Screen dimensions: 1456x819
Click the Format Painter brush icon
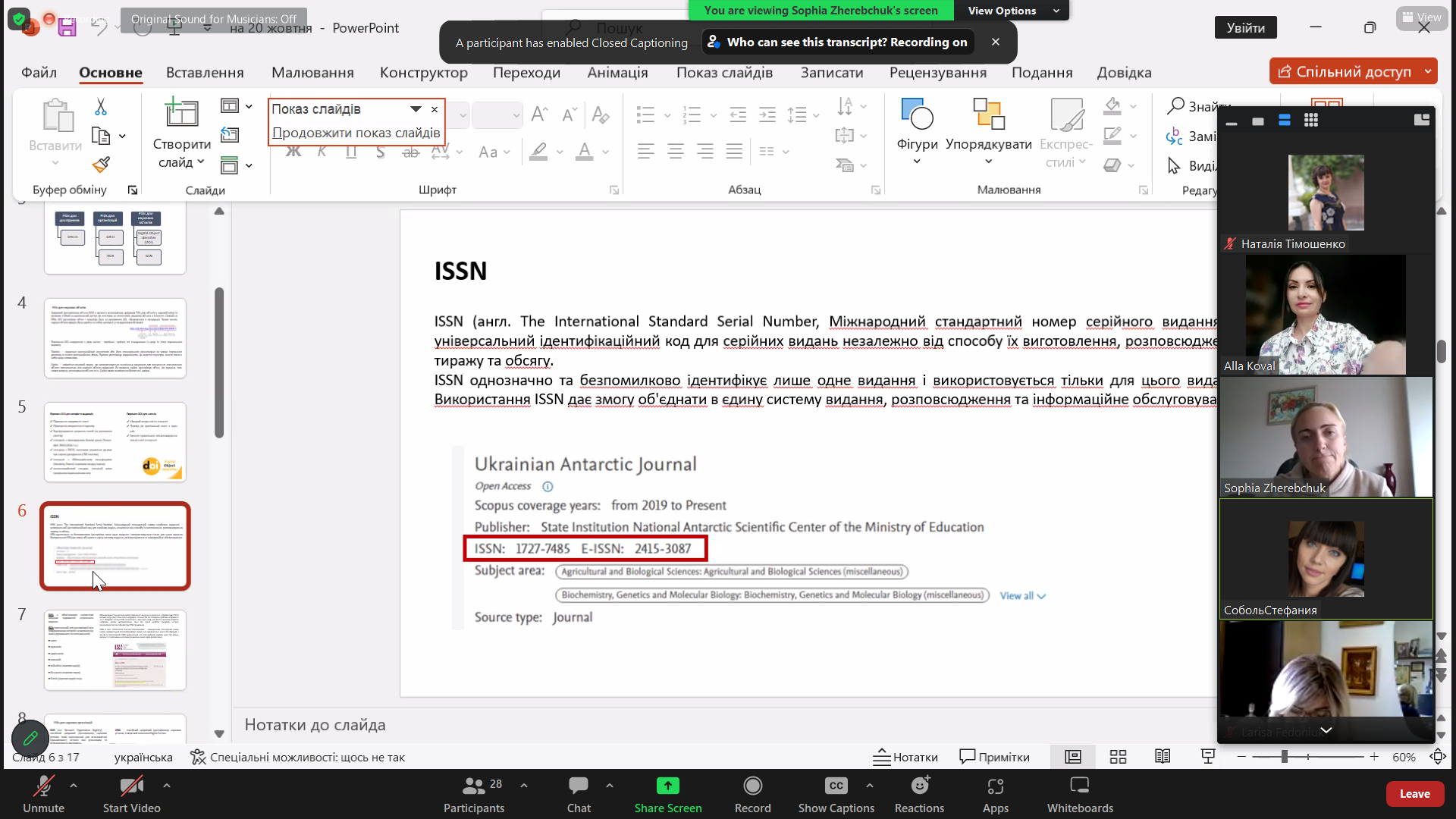[x=101, y=165]
